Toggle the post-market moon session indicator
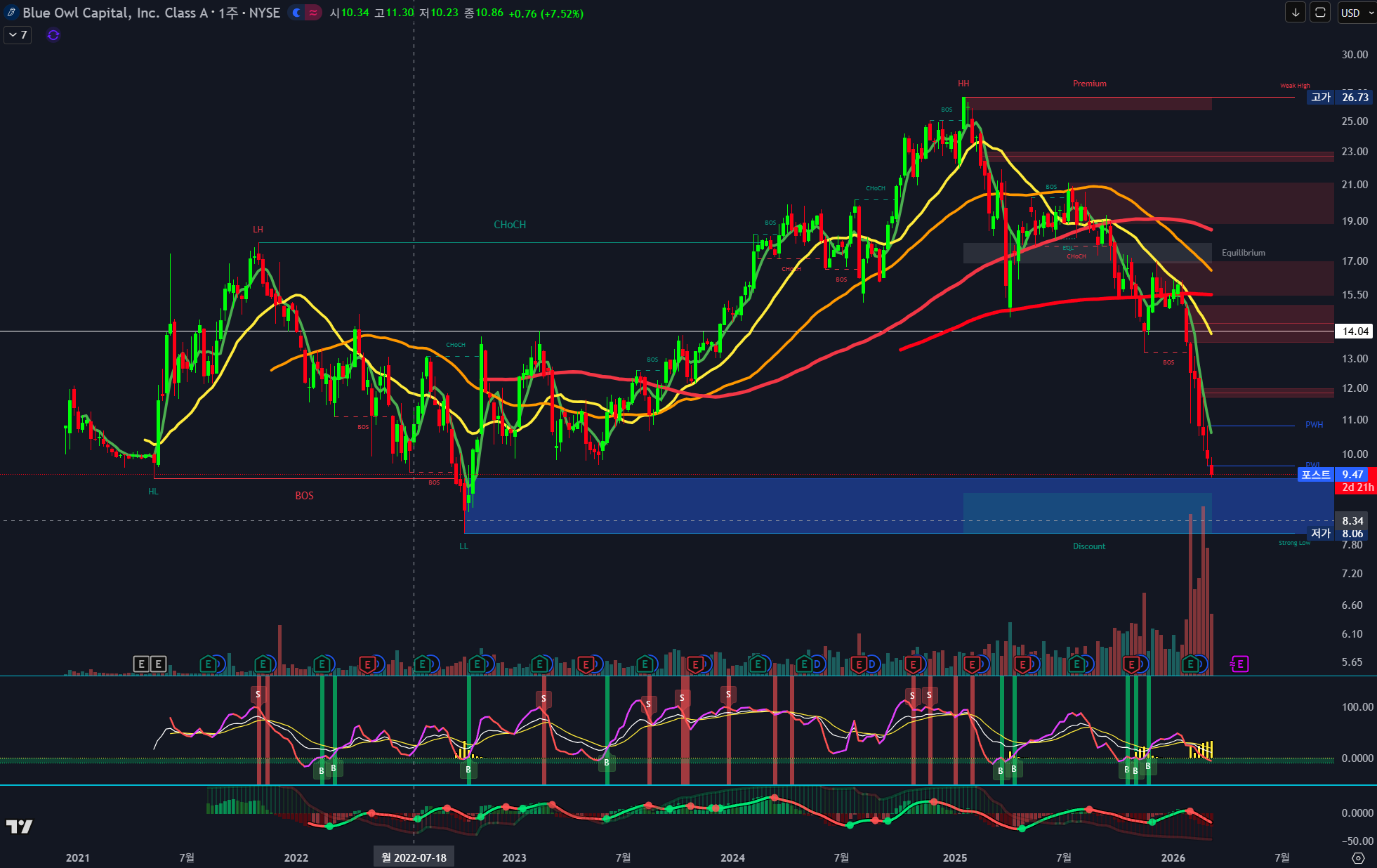1377x868 pixels. (x=297, y=13)
